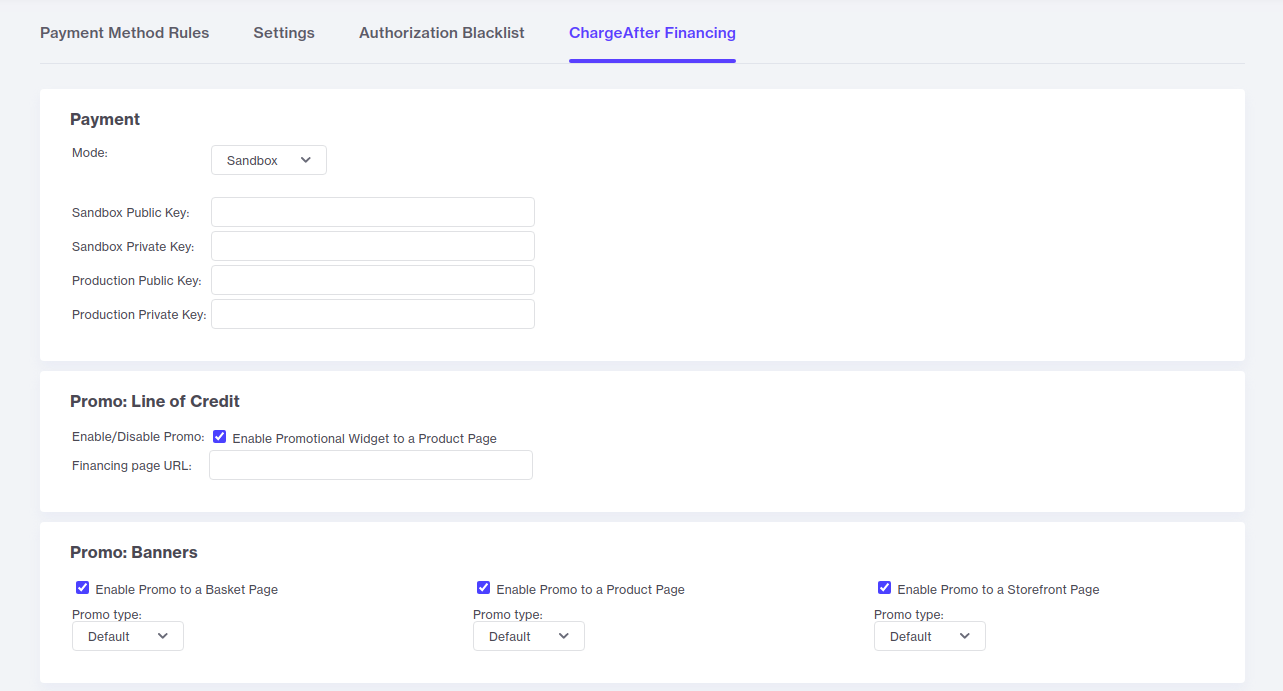Viewport: 1283px width, 691px height.
Task: Uncheck Enable Promo to a Basket Page
Action: pyautogui.click(x=83, y=588)
